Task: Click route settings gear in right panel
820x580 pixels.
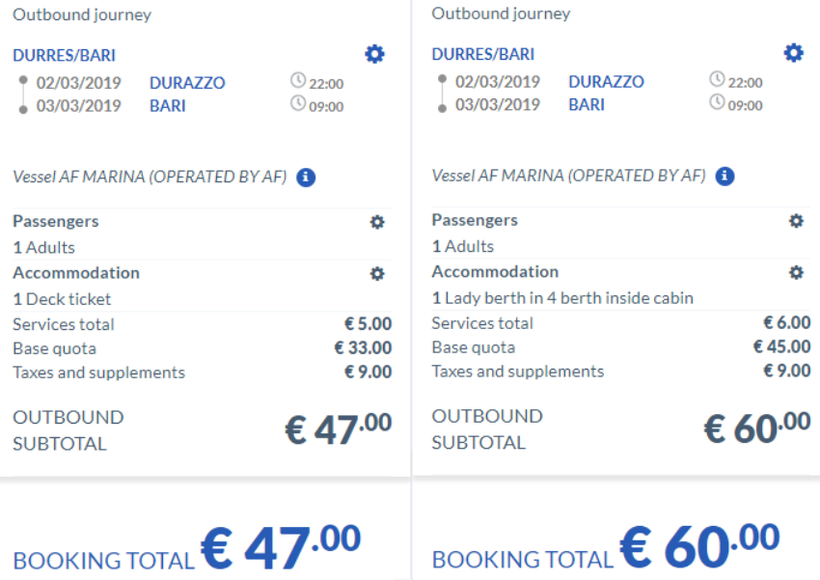Action: 793,53
